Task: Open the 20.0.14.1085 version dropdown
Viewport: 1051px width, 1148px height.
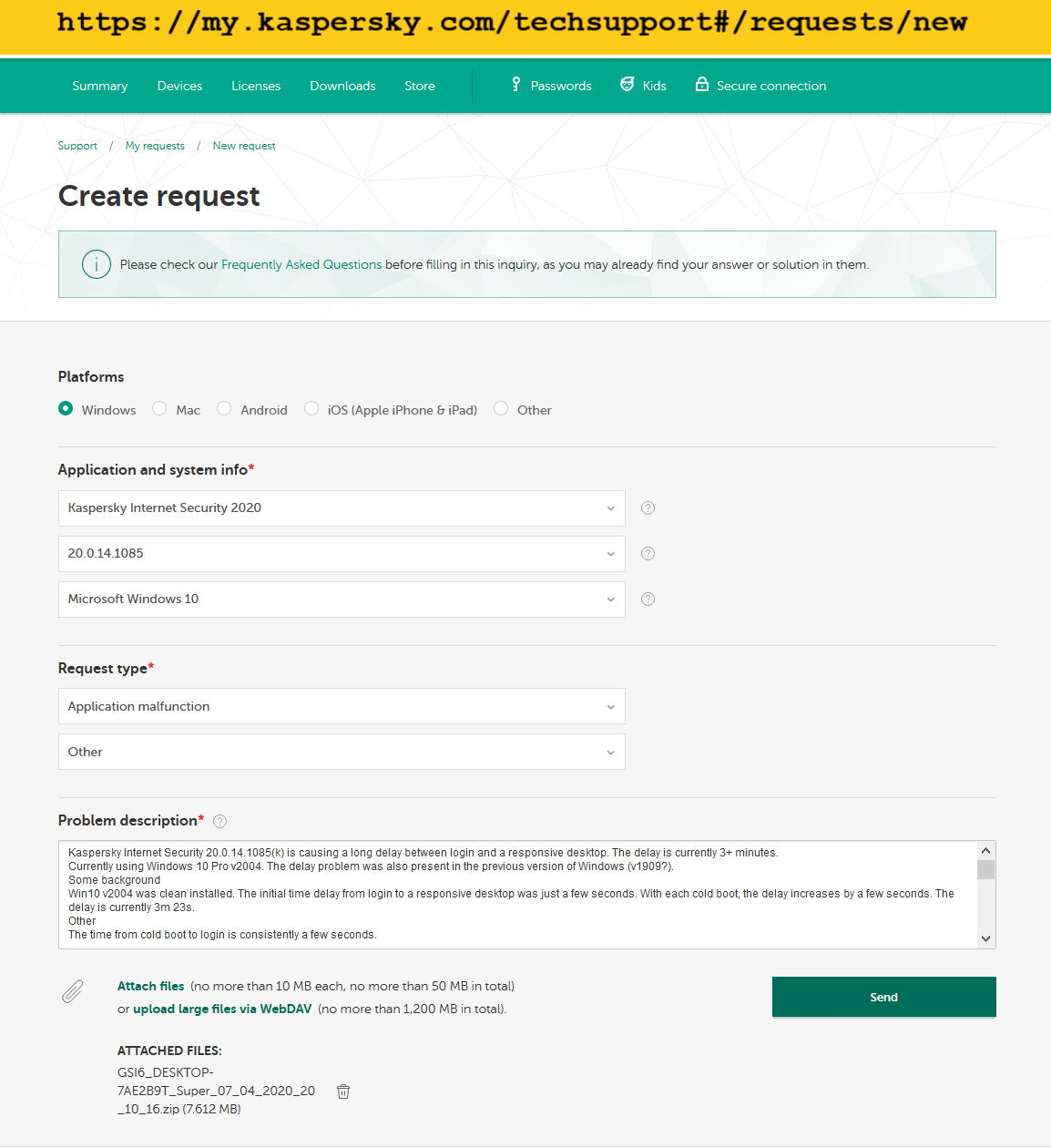Action: click(342, 554)
